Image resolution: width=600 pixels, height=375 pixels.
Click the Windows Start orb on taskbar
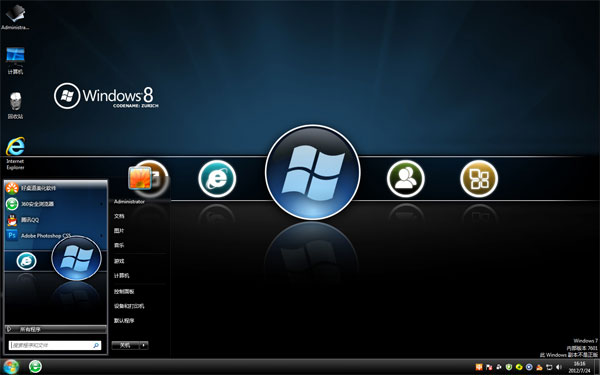pos(11,367)
